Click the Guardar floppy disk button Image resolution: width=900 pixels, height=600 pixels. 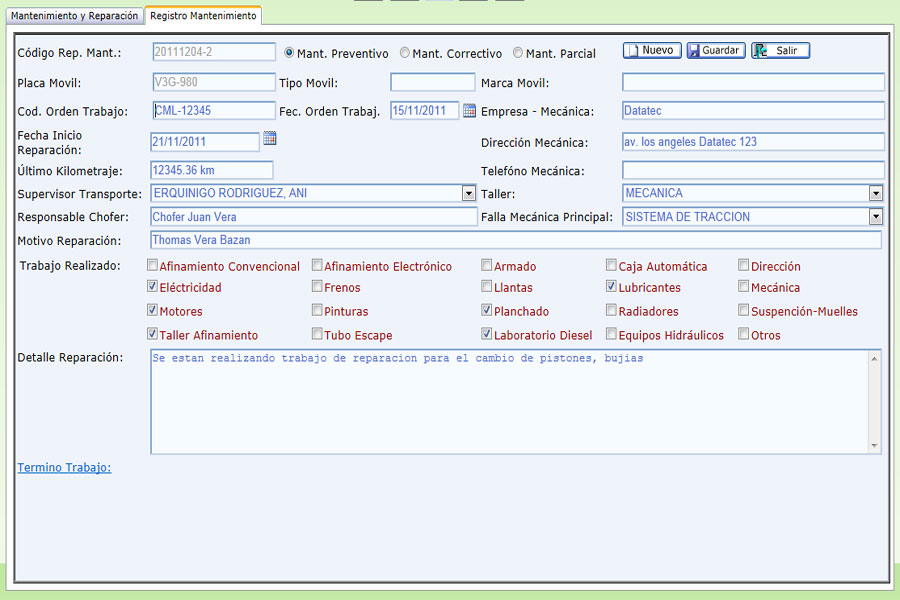[x=715, y=51]
